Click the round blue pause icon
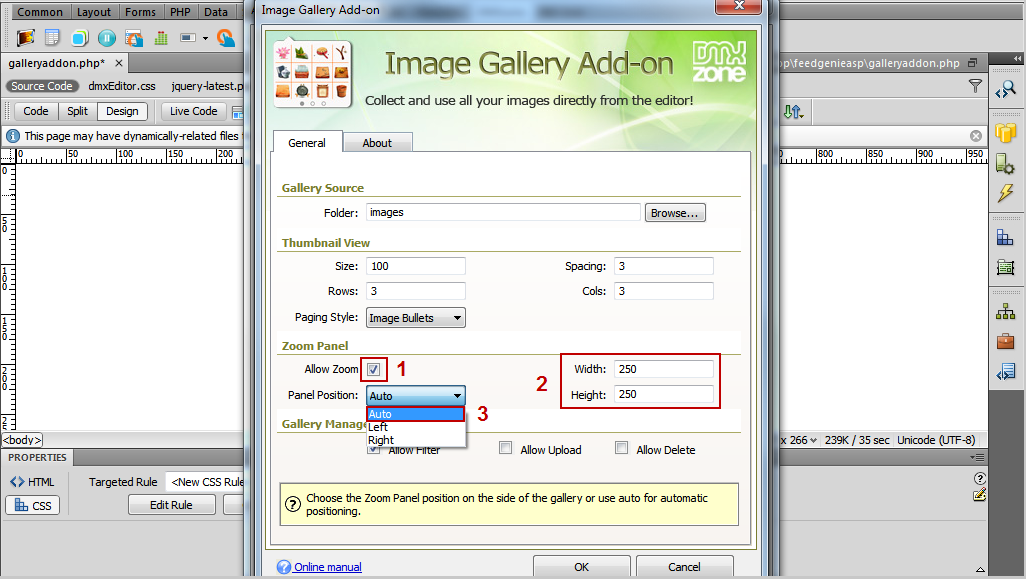Viewport: 1026px width, 579px height. [x=107, y=38]
